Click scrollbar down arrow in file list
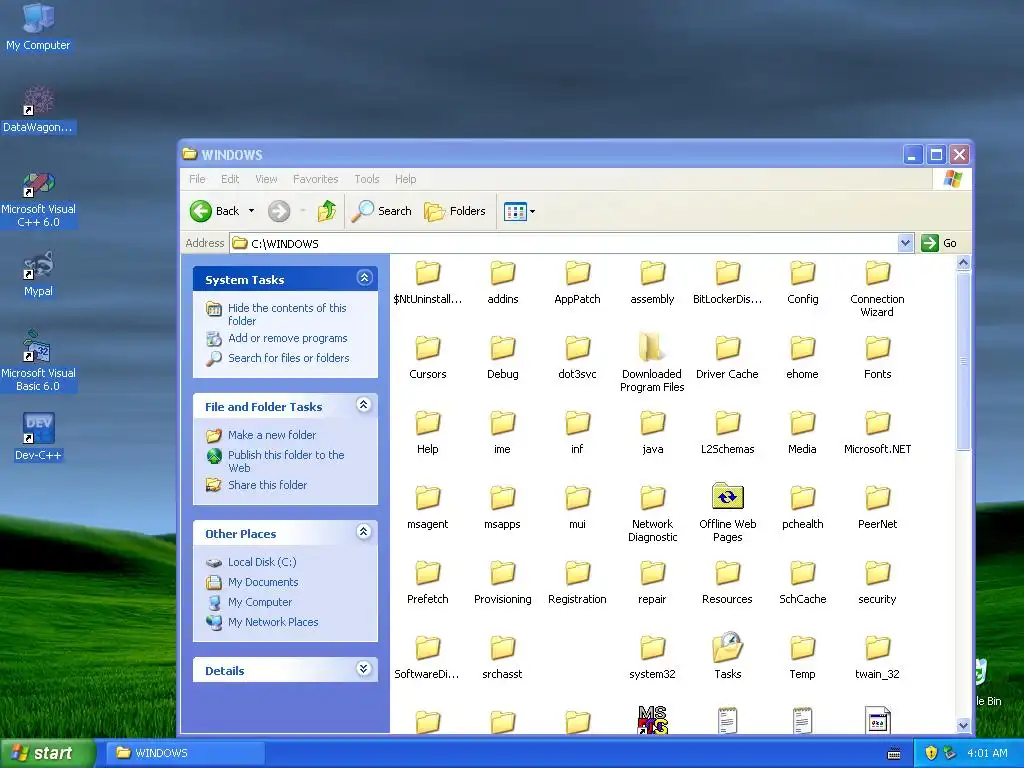 coord(963,725)
